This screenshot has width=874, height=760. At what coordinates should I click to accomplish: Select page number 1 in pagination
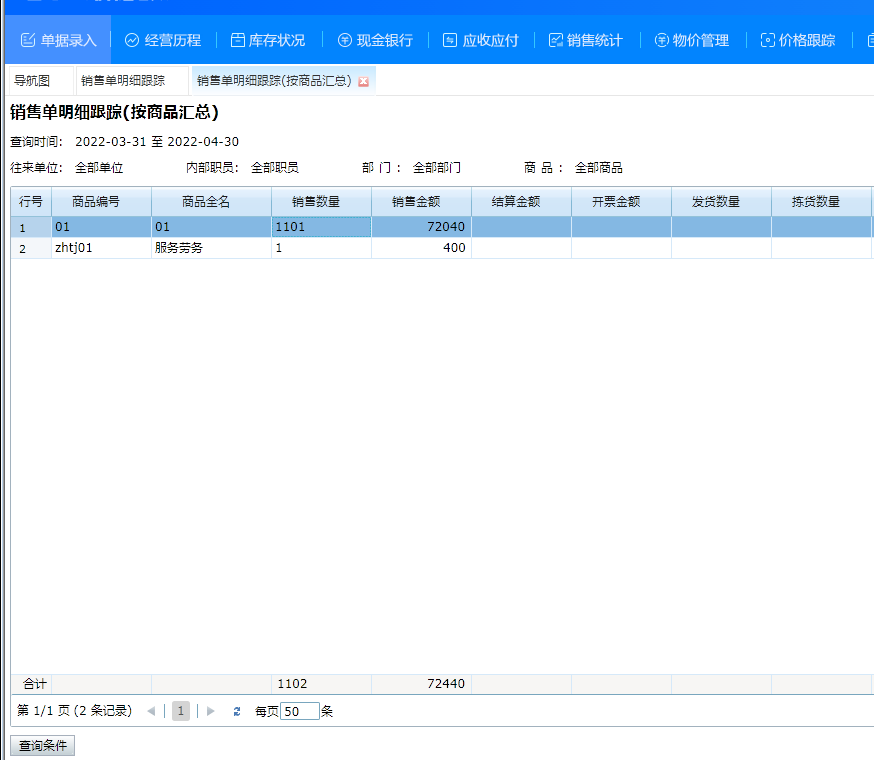click(x=180, y=710)
